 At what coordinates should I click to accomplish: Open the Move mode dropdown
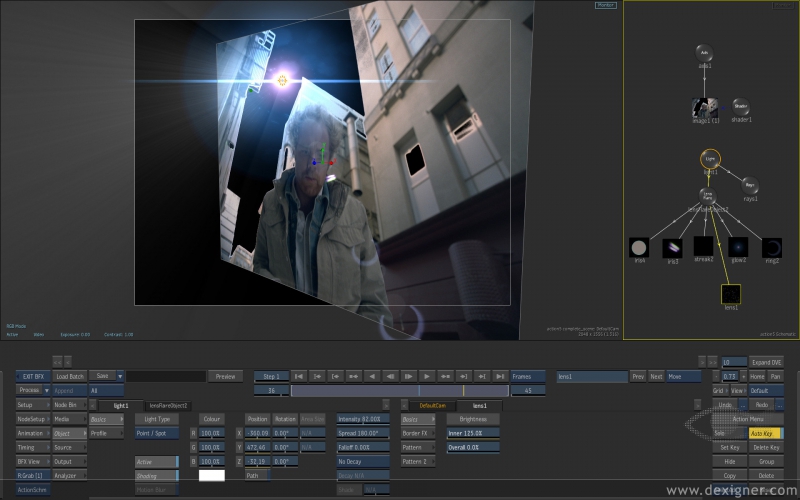coord(684,377)
